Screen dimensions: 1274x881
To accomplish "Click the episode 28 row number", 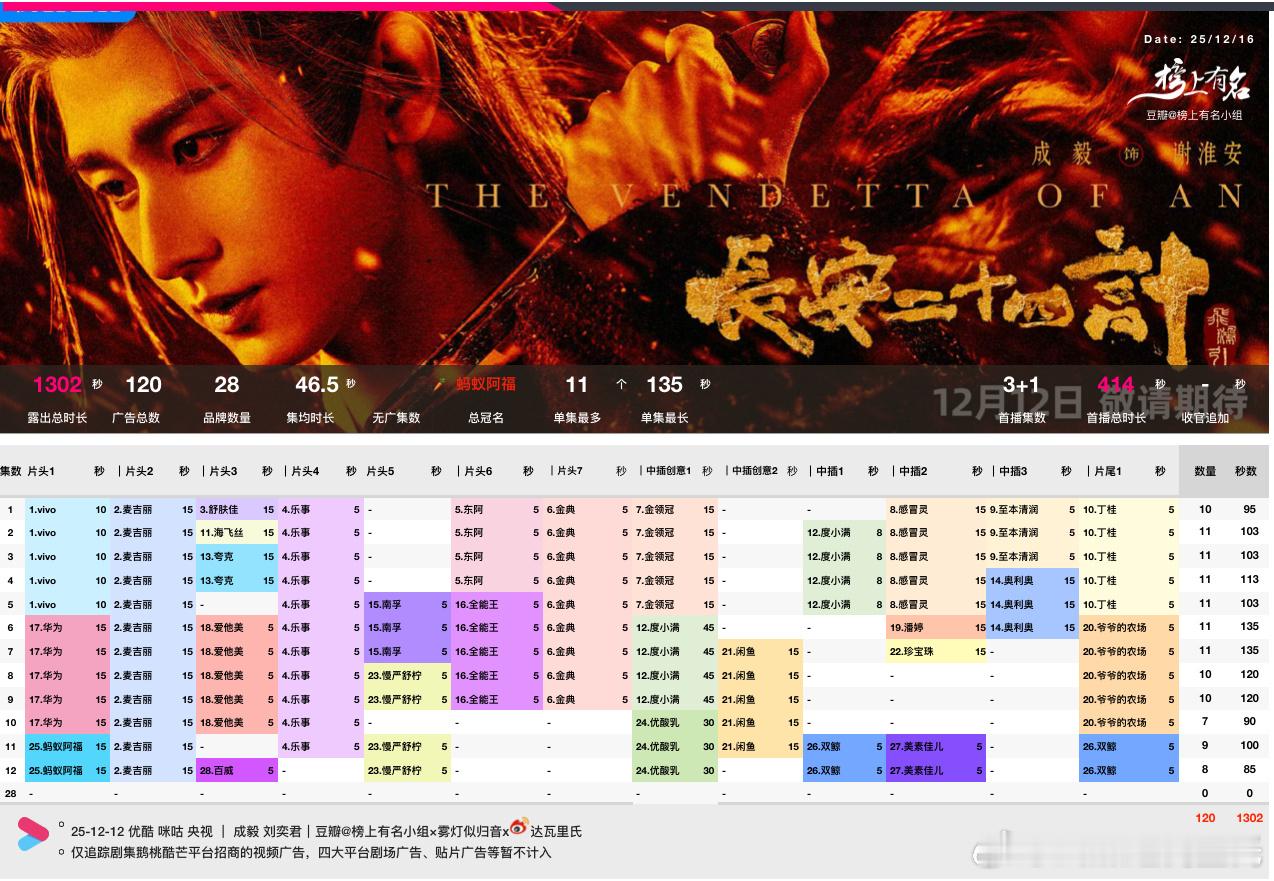I will click(11, 794).
